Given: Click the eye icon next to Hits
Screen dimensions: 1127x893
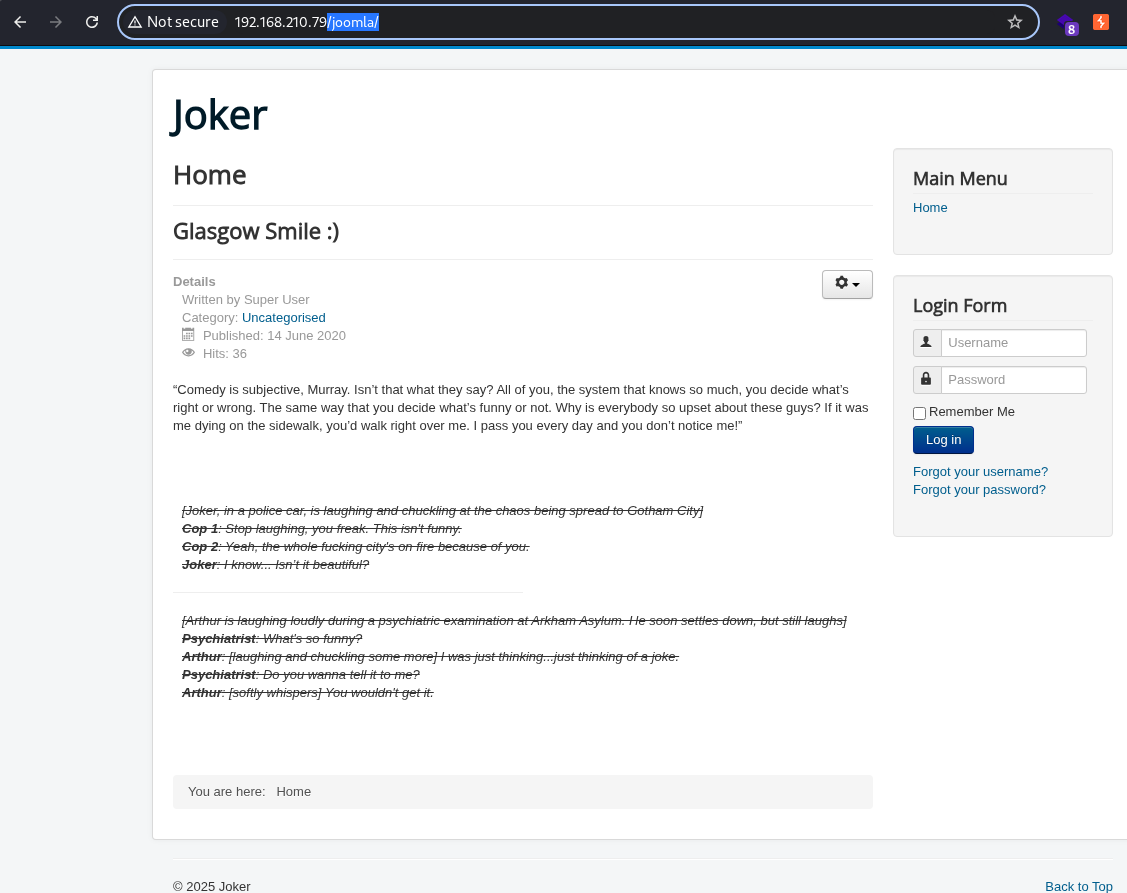Looking at the screenshot, I should 188,353.
